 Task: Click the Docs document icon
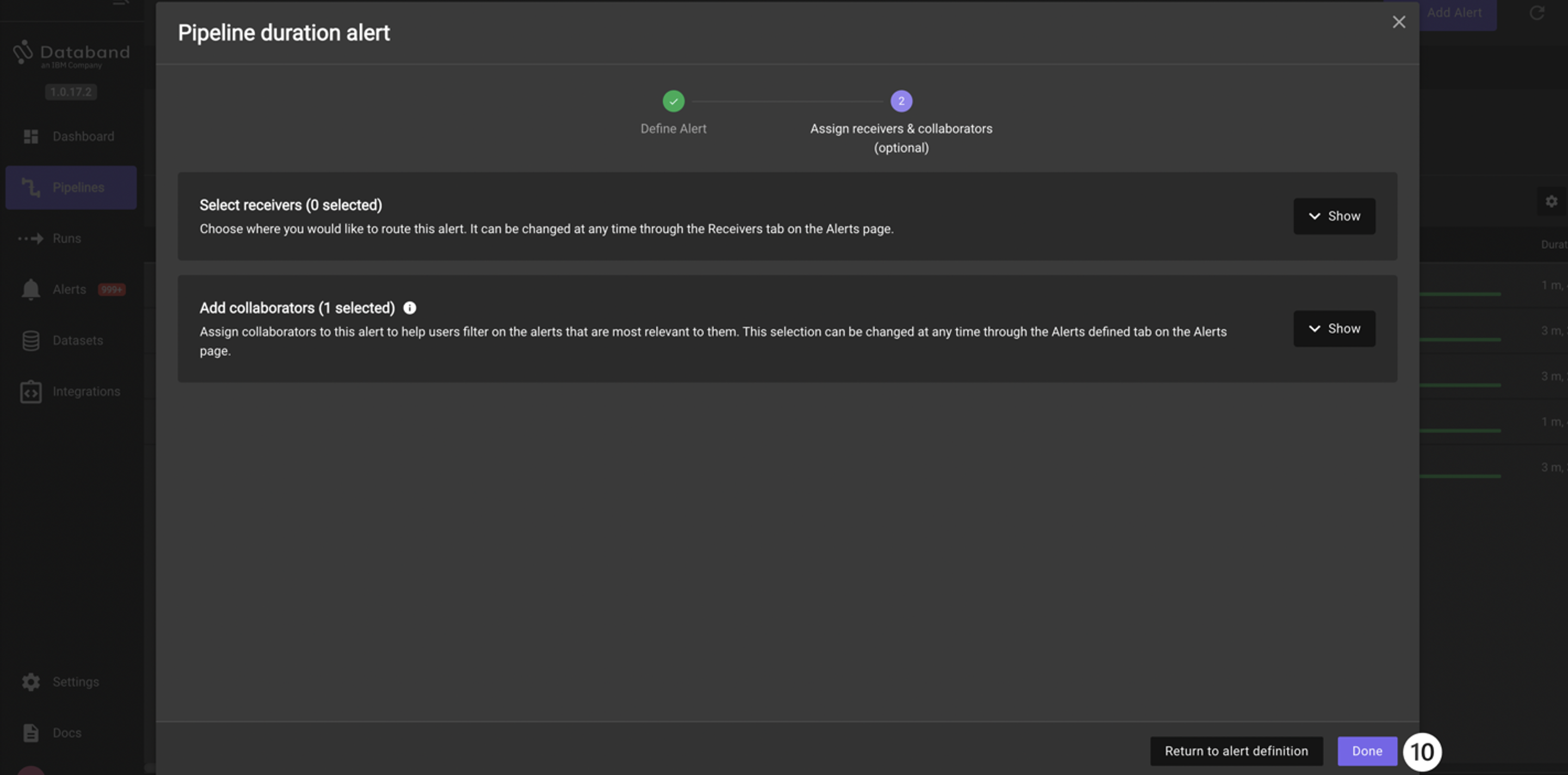point(30,733)
